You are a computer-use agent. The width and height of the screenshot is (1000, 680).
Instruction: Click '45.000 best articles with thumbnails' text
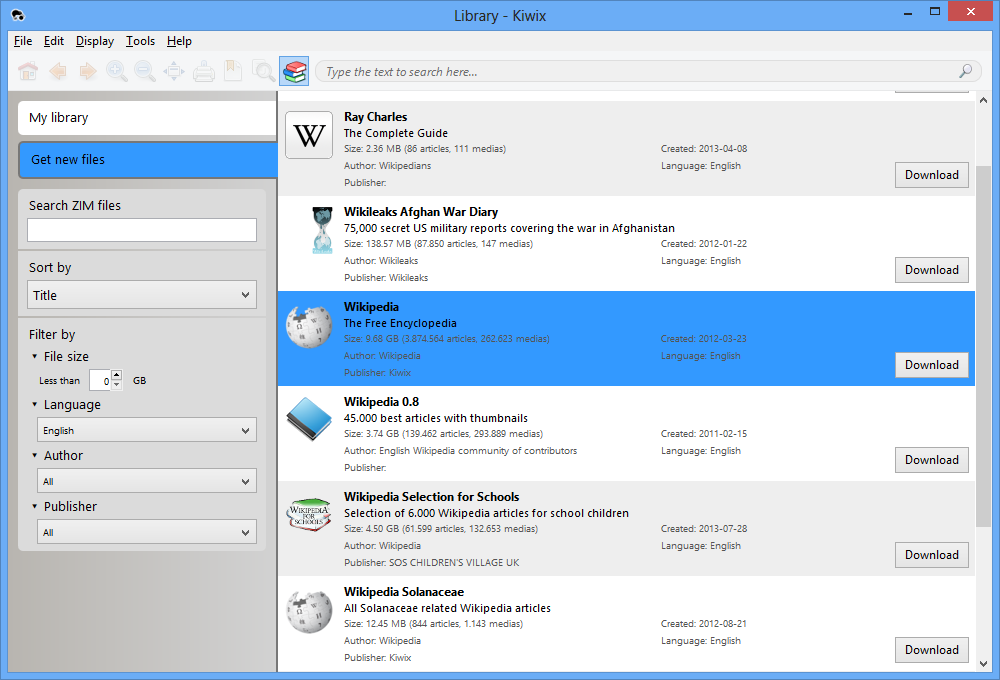coord(436,418)
